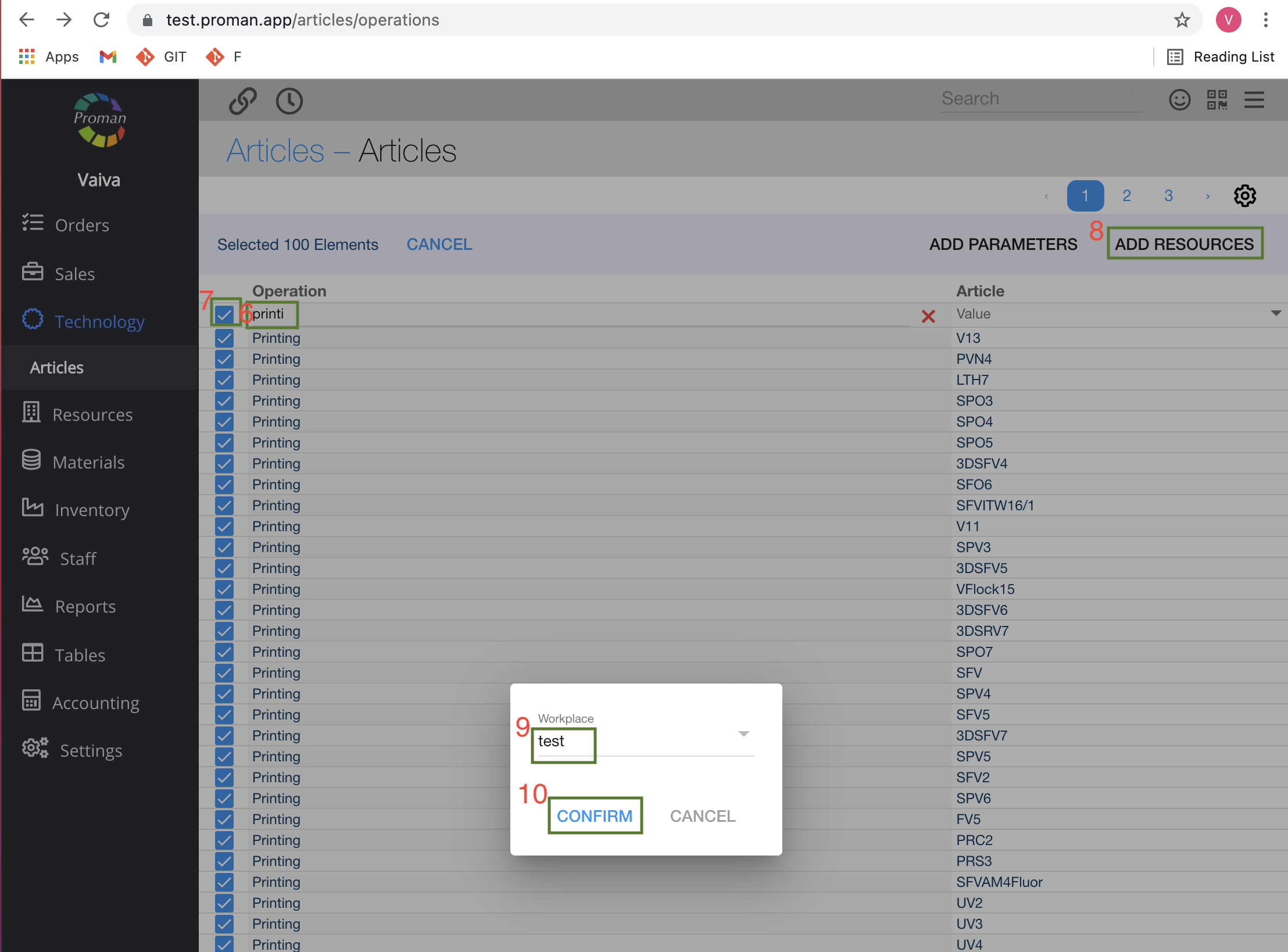Uncheck the checkbox for article SPO3
The width and height of the screenshot is (1288, 952).
(x=224, y=401)
